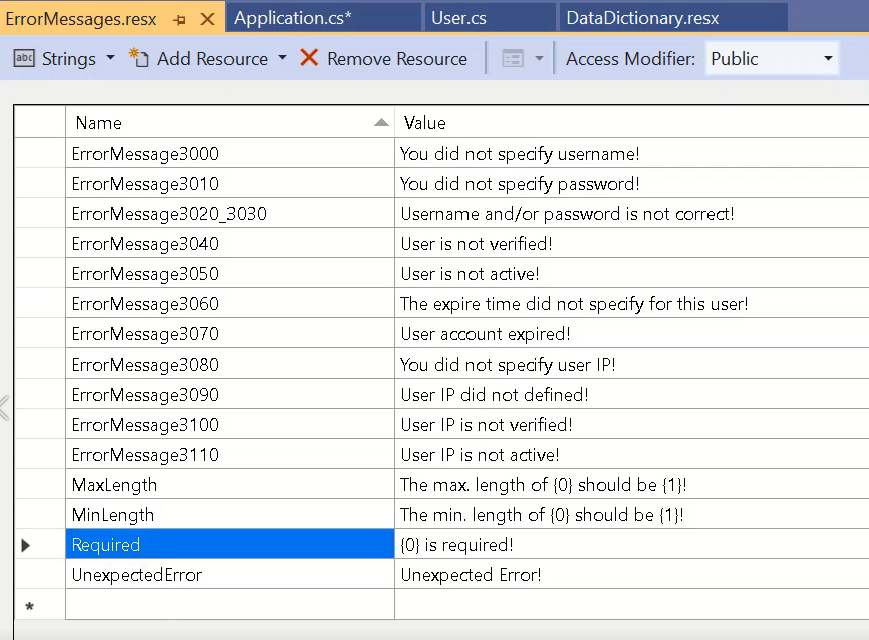Expand the Add Resource dropdown arrow

[283, 58]
